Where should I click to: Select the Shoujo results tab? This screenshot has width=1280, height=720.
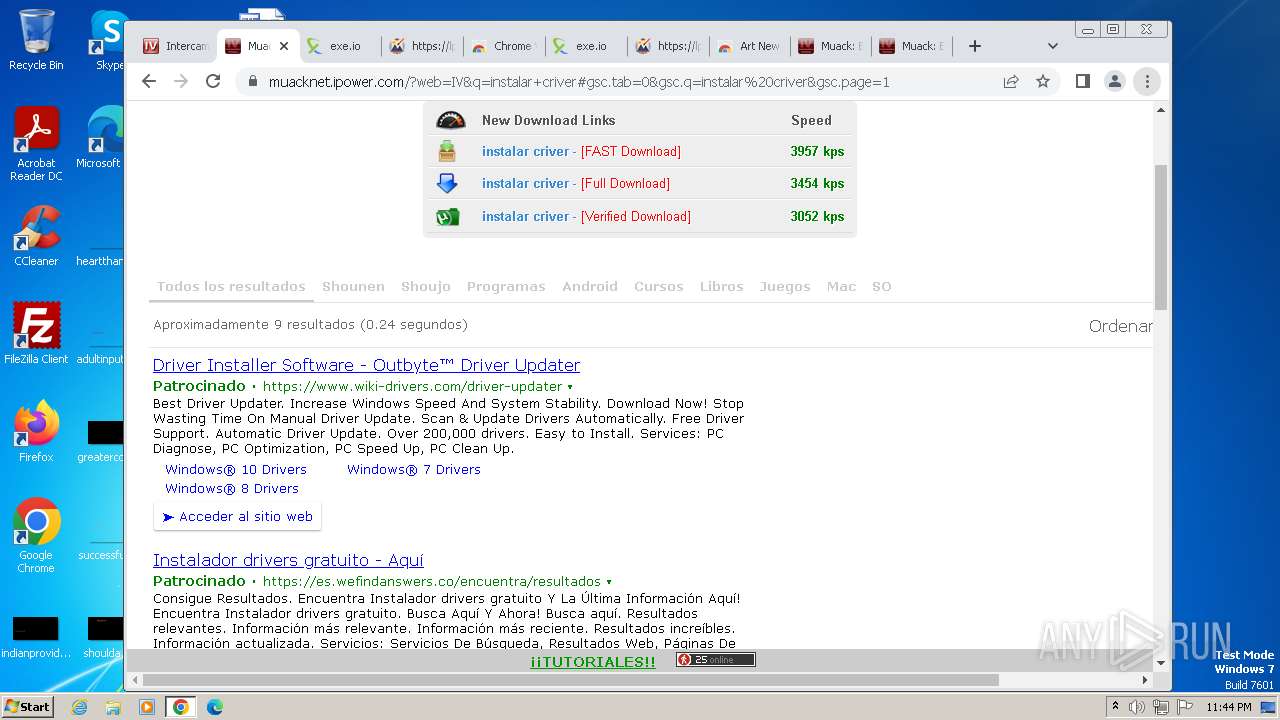pos(426,286)
